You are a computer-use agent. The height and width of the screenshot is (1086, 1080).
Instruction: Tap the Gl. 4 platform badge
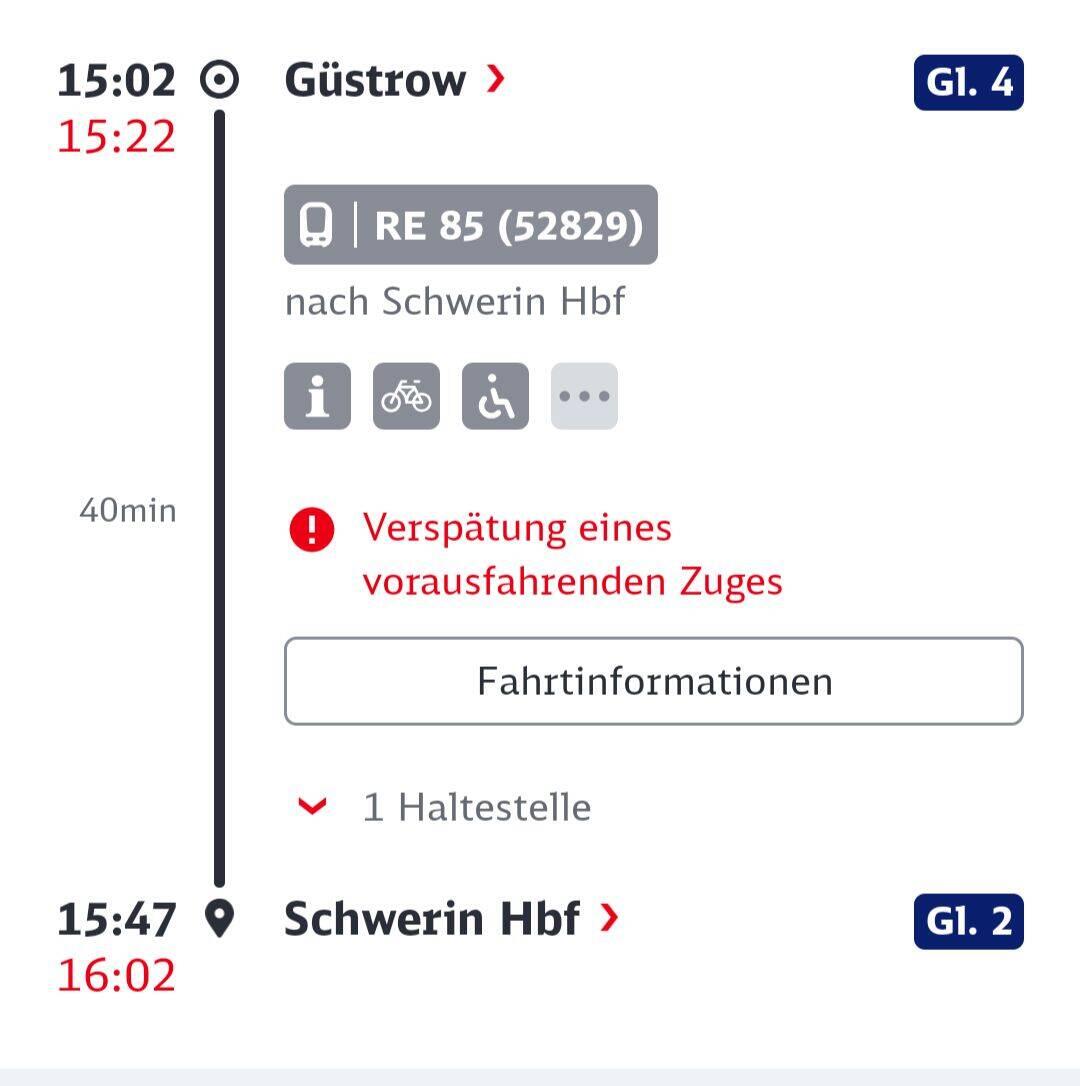(x=968, y=82)
